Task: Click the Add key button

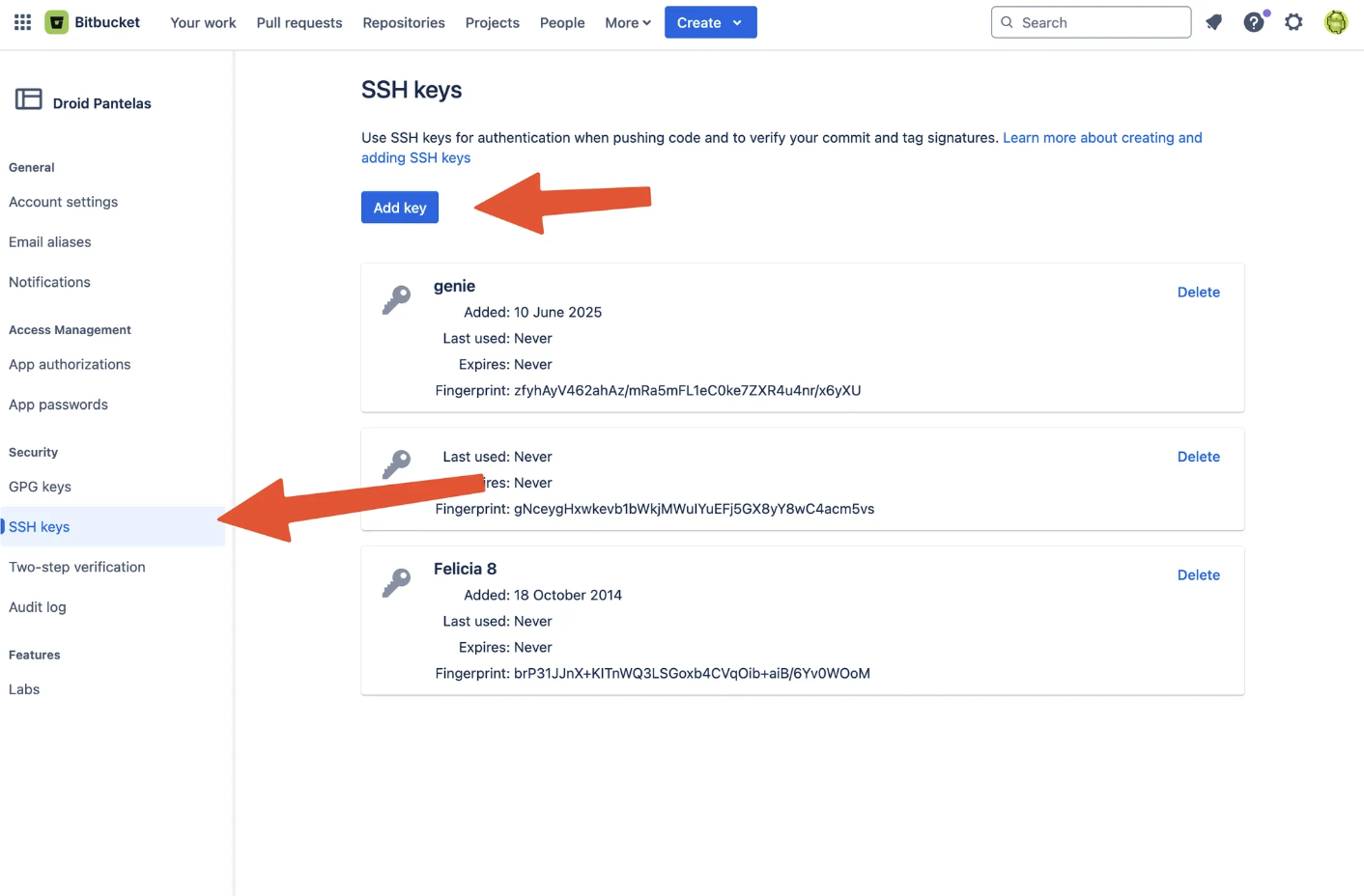Action: point(400,208)
